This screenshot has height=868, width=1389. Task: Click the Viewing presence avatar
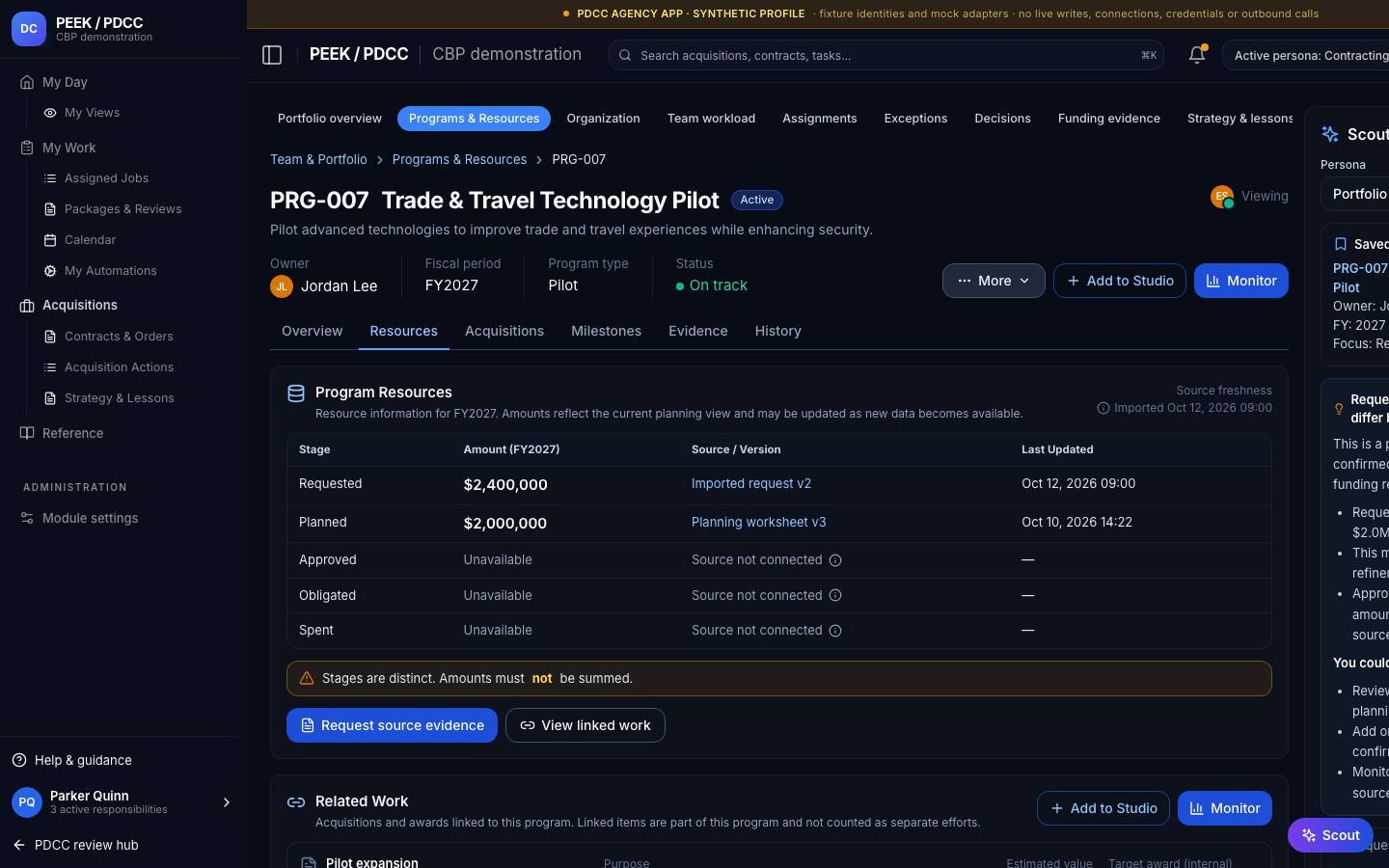click(1222, 197)
